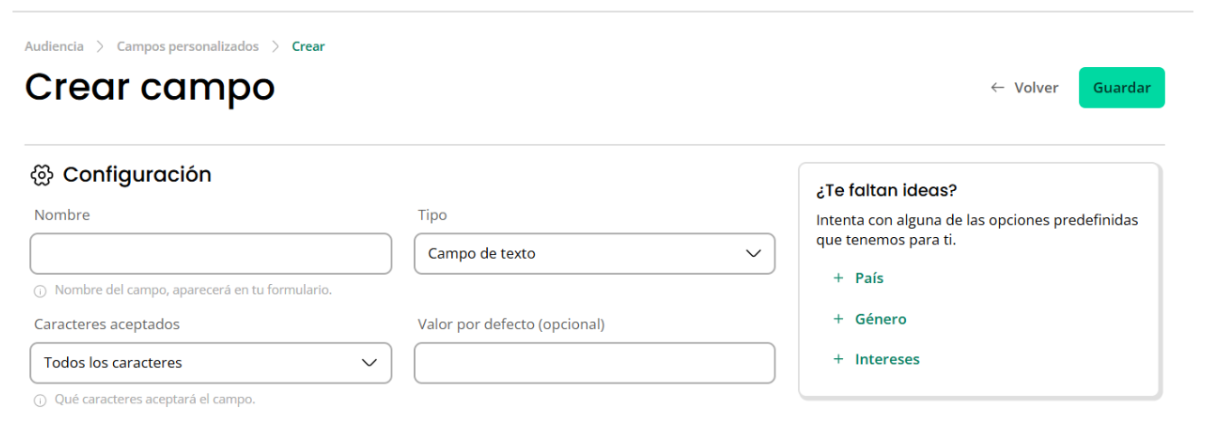Click the back arrow icon beside Volver
This screenshot has width=1212, height=421.
coord(997,88)
